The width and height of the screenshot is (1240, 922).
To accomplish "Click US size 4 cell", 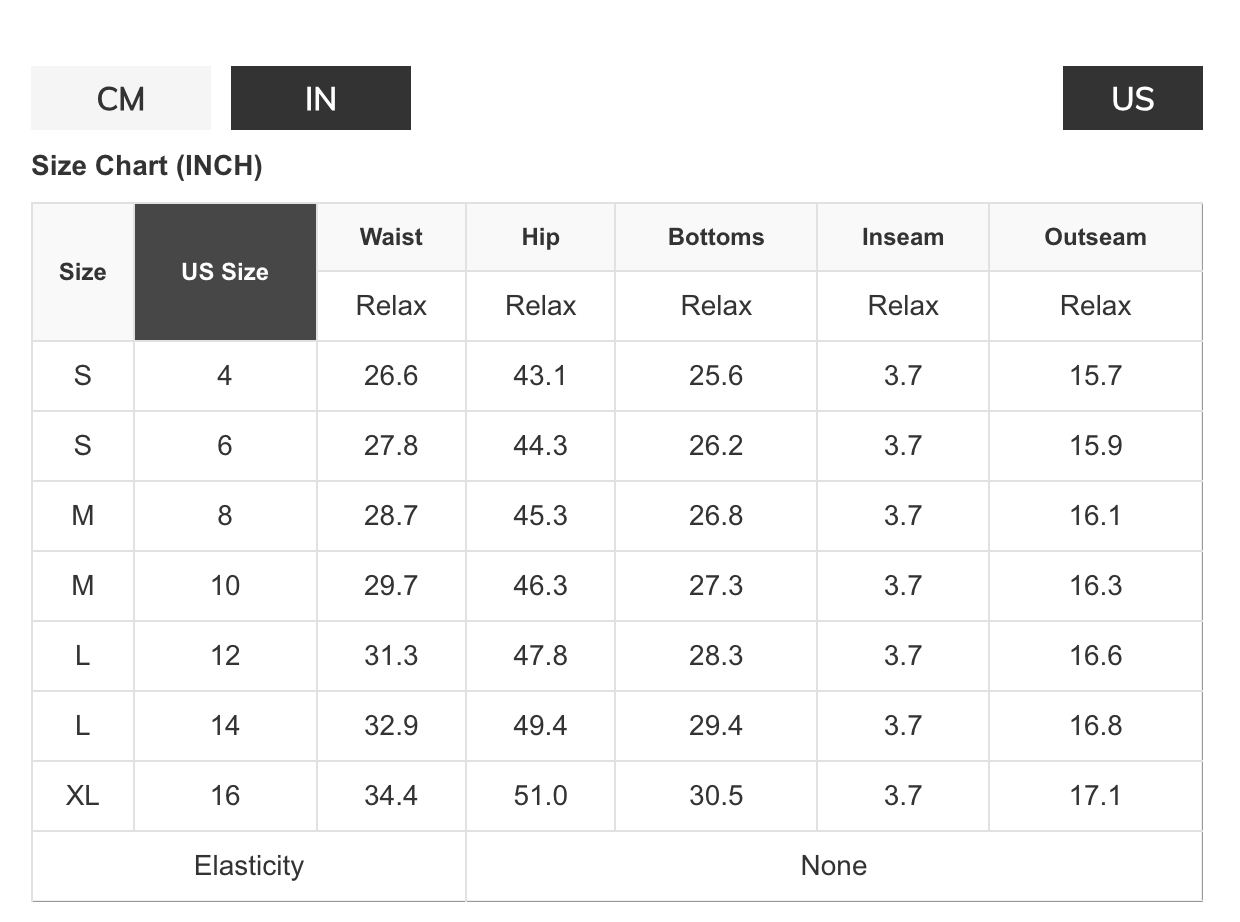I will [225, 375].
